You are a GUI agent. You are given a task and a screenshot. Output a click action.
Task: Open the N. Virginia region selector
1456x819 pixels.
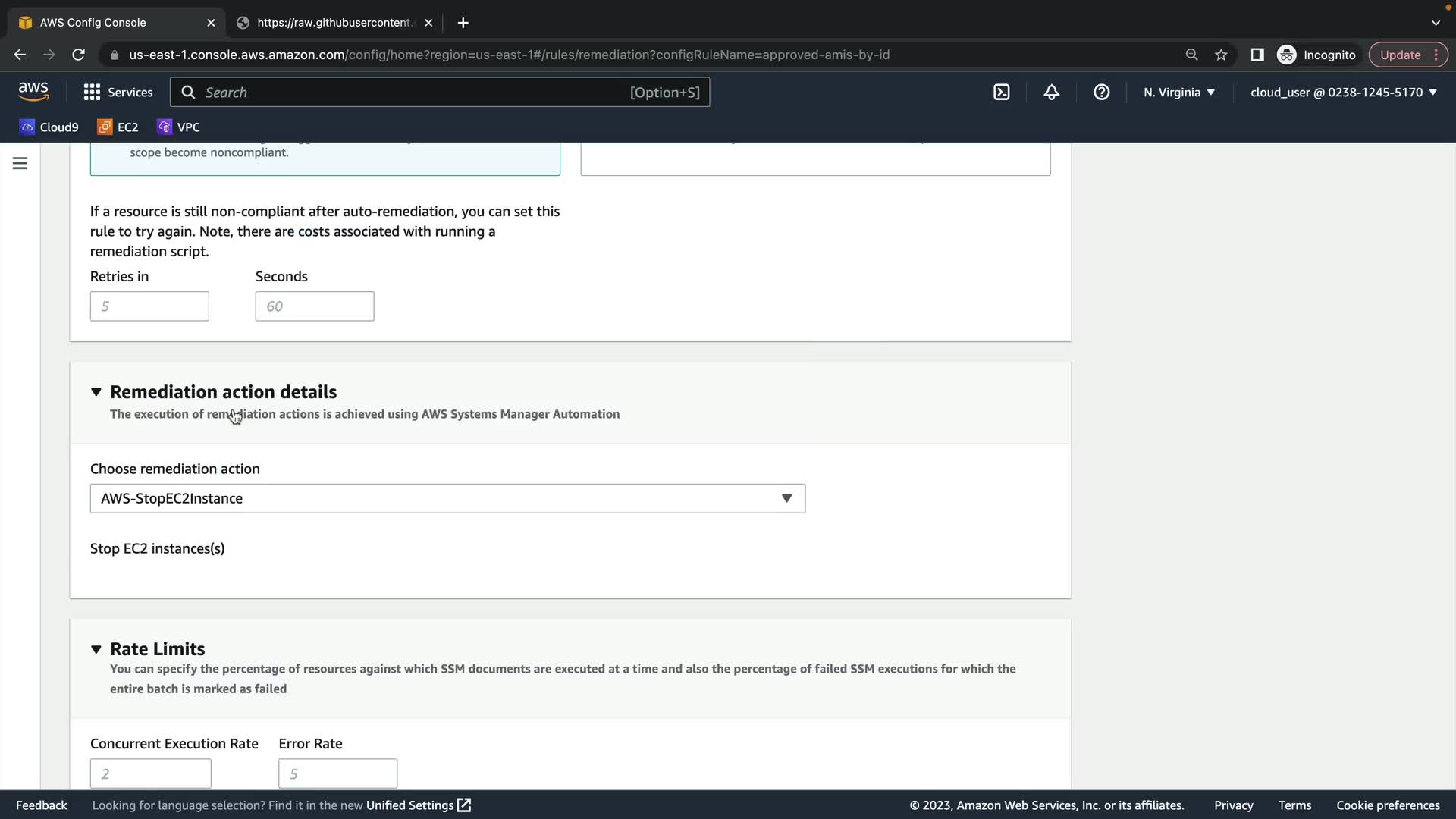coord(1178,92)
